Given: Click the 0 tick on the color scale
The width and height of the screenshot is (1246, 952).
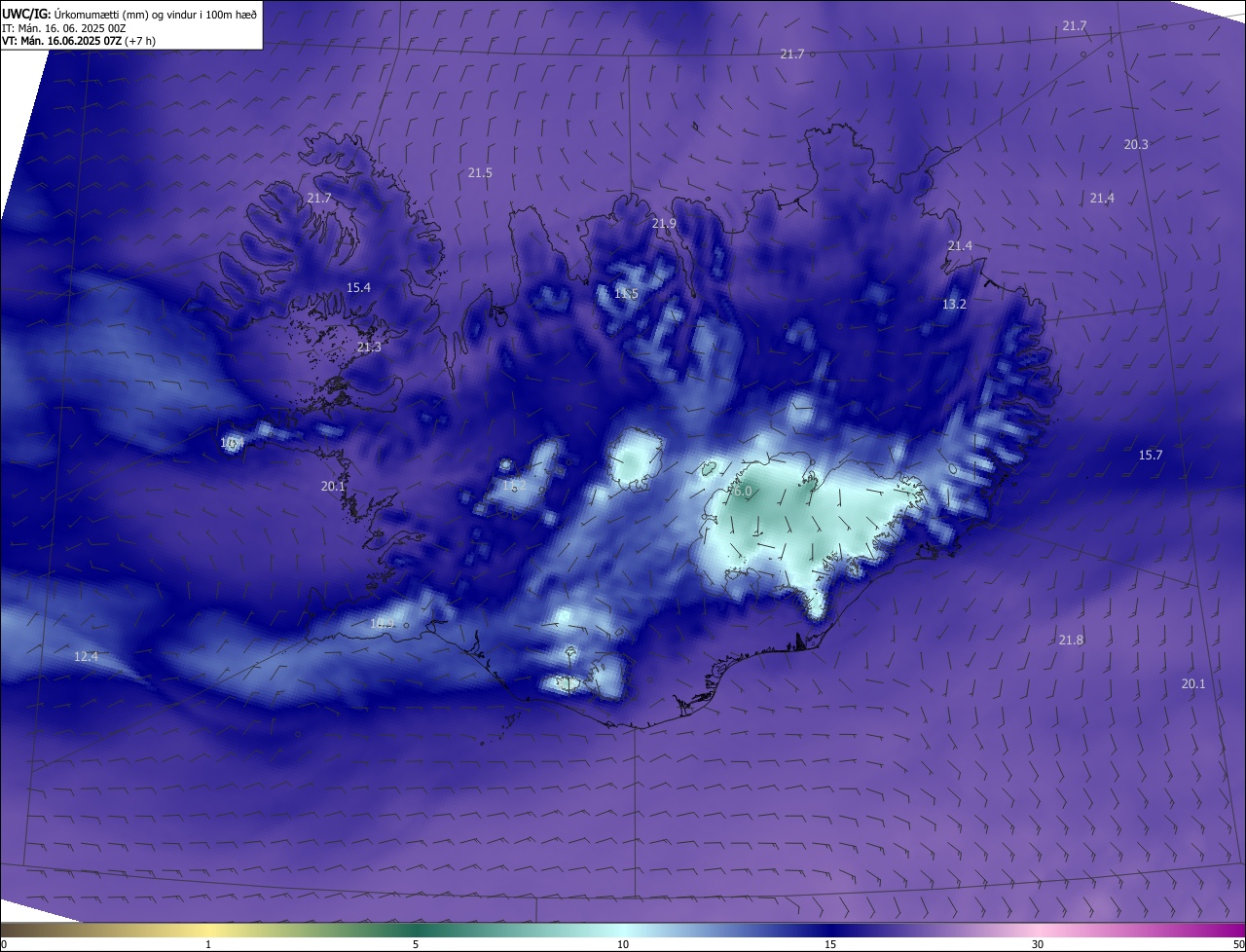Looking at the screenshot, I should tap(4, 944).
